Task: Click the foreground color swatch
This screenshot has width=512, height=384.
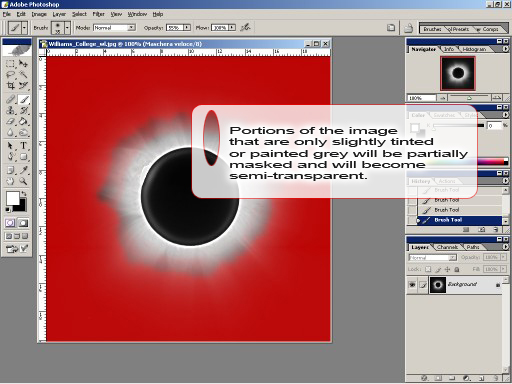Action: pos(13,198)
